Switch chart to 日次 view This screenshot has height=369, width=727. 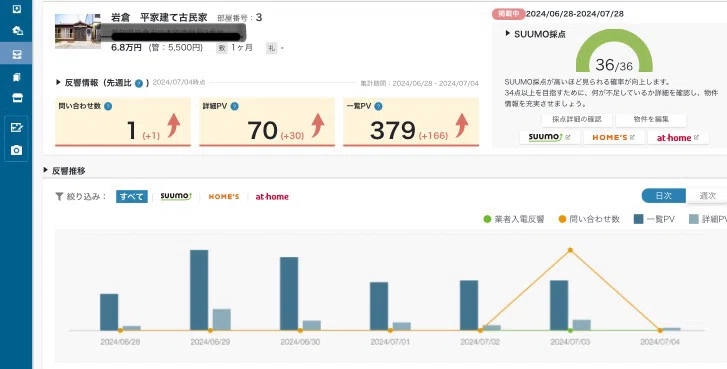click(663, 196)
